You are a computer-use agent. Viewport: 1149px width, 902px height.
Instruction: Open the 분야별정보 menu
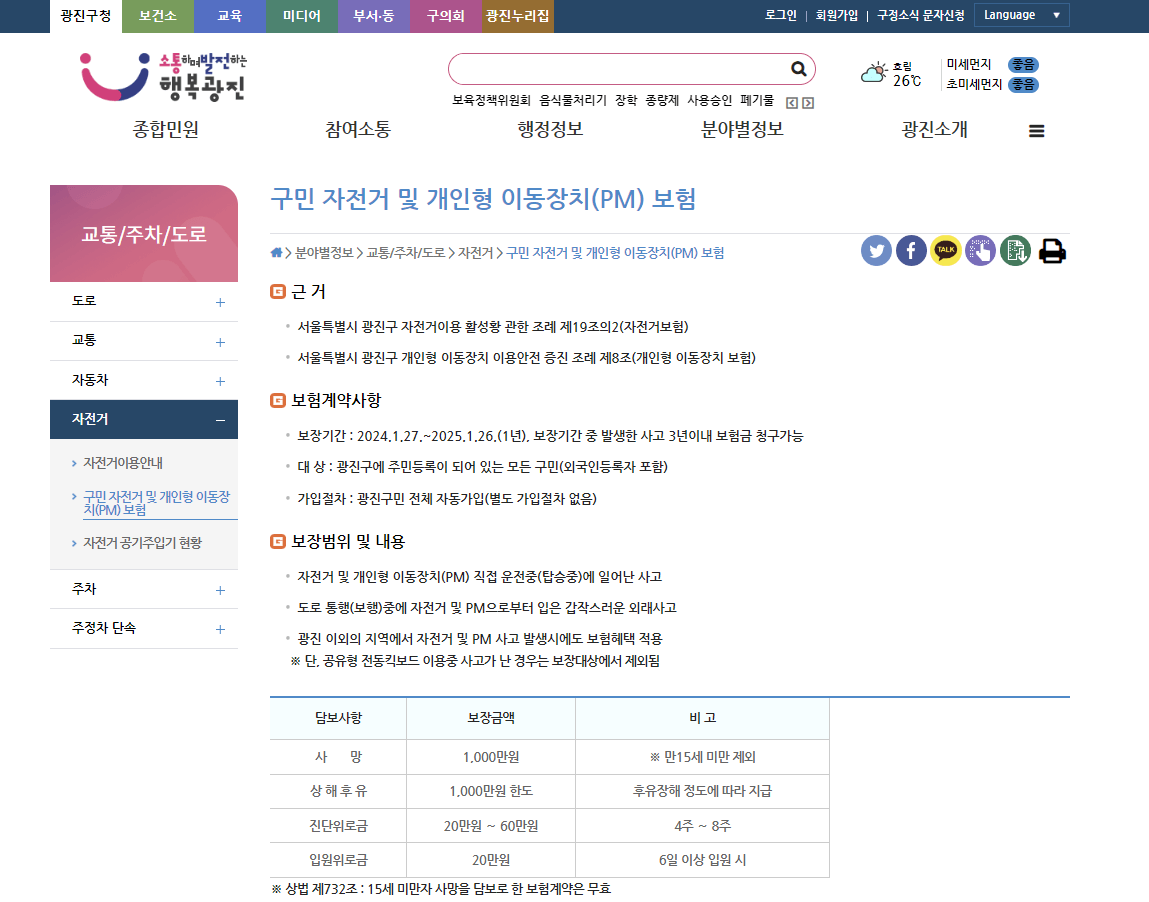[x=743, y=130]
